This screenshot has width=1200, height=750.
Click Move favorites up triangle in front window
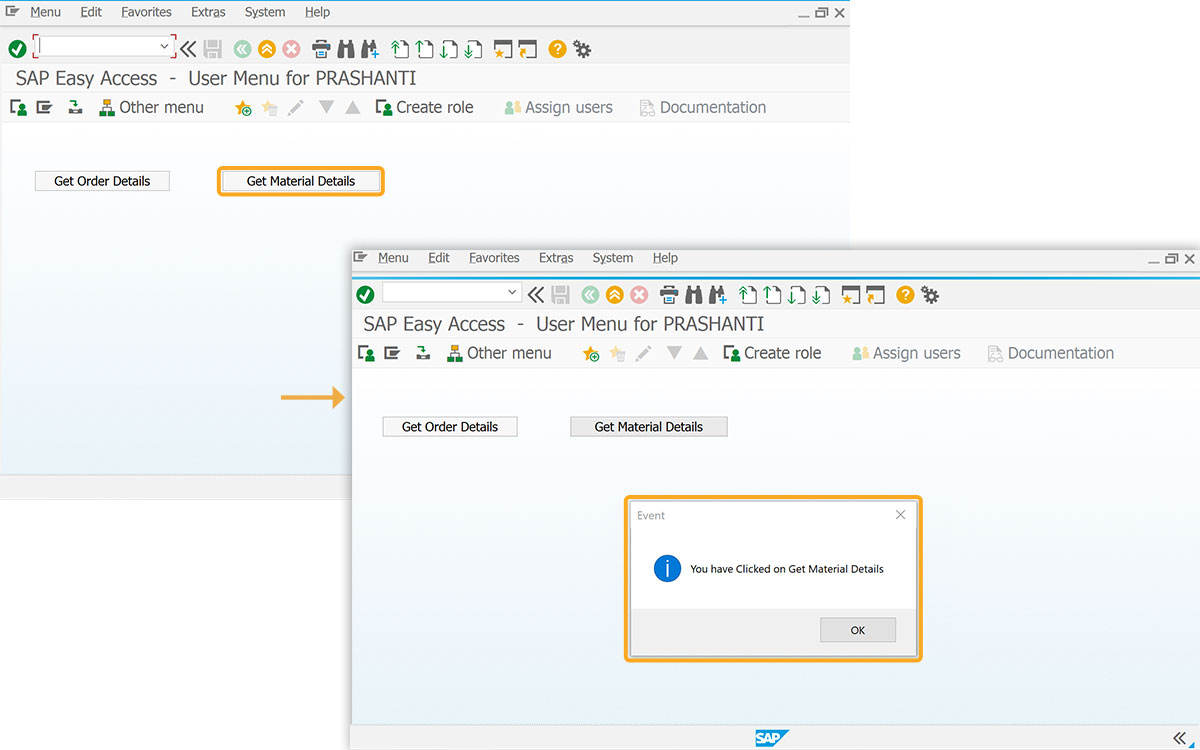tap(700, 353)
